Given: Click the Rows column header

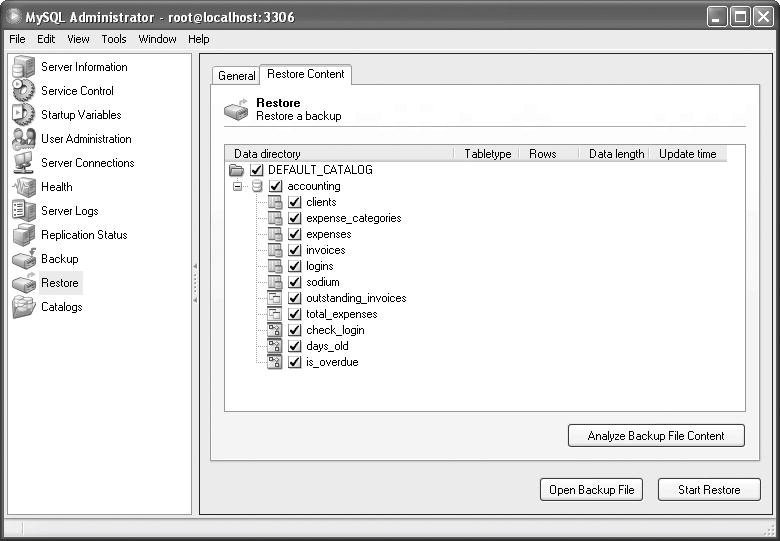Looking at the screenshot, I should point(549,154).
